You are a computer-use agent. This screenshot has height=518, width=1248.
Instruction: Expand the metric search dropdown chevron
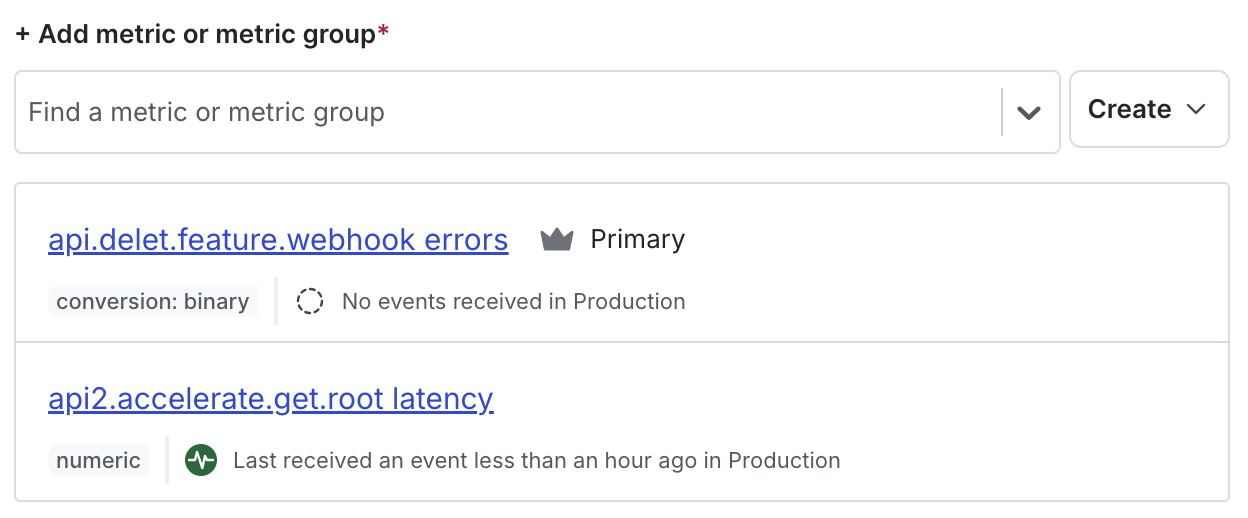(1029, 112)
